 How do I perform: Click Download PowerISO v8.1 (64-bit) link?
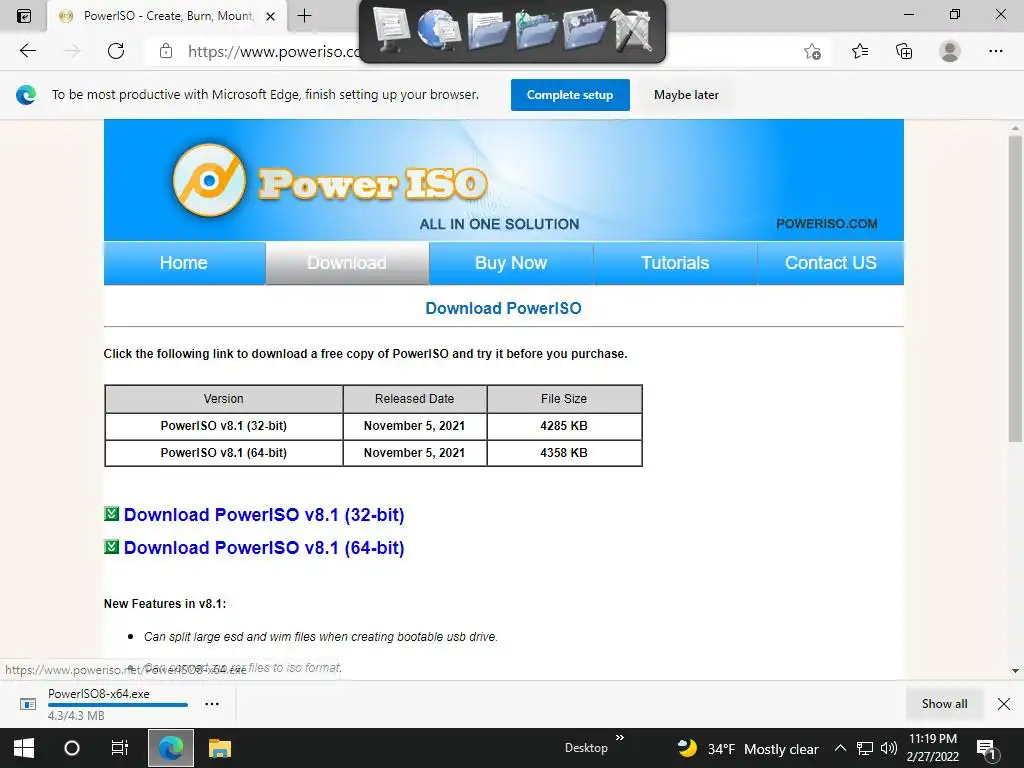(264, 547)
